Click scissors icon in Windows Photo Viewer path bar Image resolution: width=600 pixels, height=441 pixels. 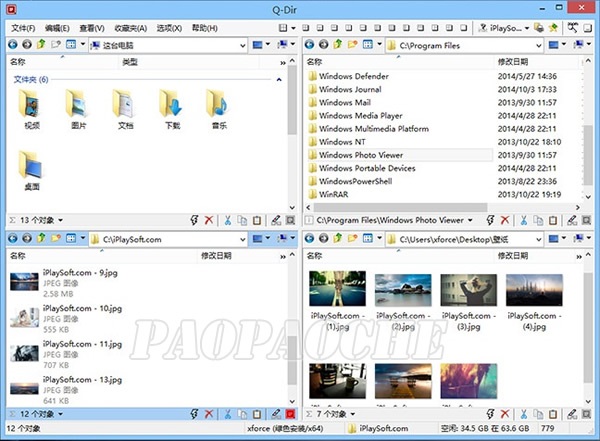(524, 220)
